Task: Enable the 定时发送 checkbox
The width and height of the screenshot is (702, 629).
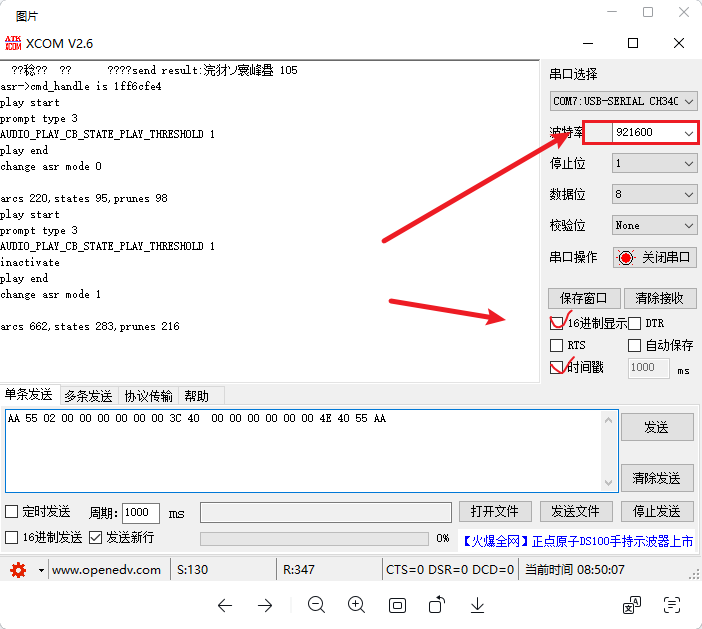Action: 12,511
